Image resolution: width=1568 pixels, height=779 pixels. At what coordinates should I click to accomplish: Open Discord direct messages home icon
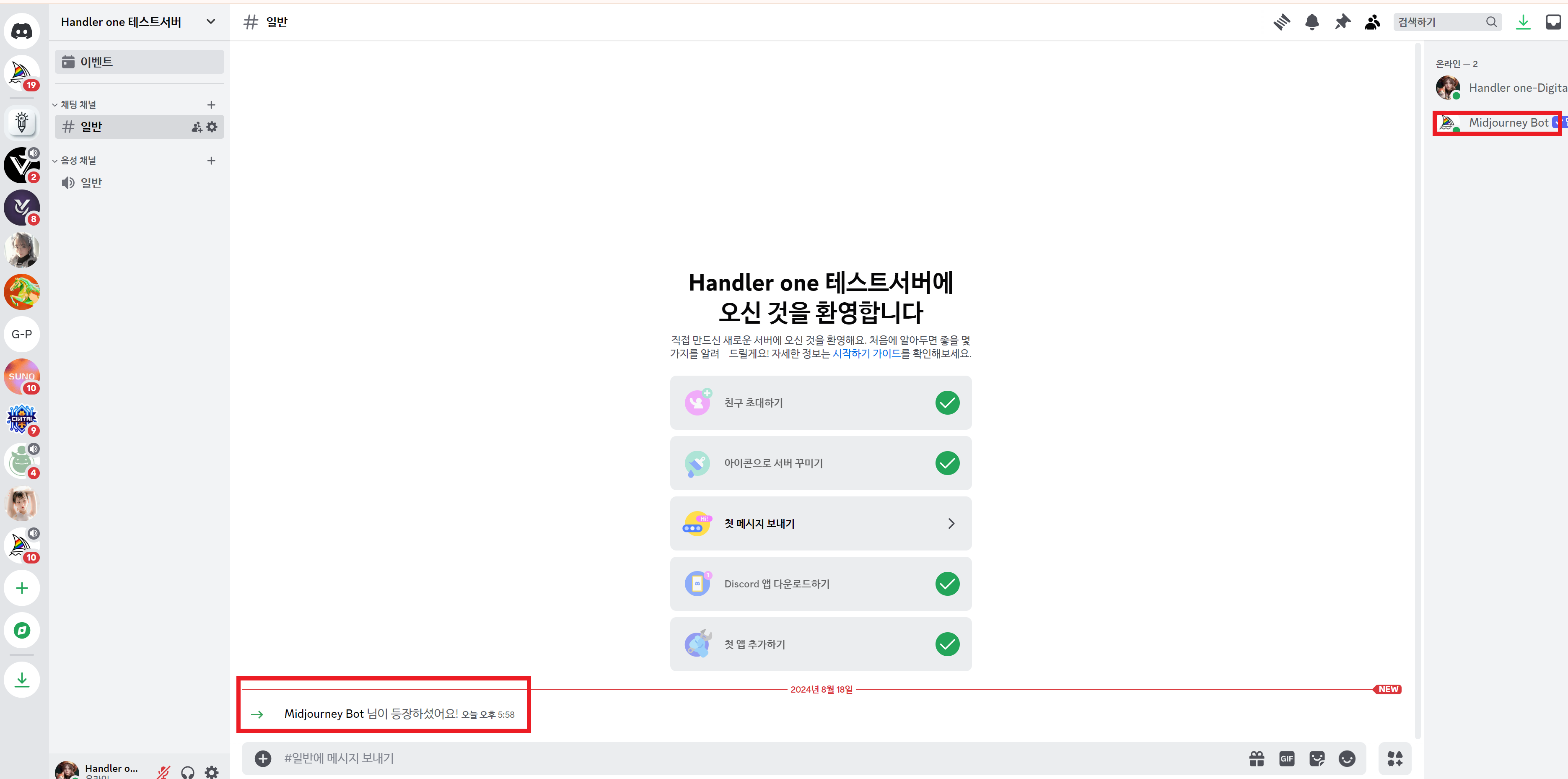coord(22,31)
